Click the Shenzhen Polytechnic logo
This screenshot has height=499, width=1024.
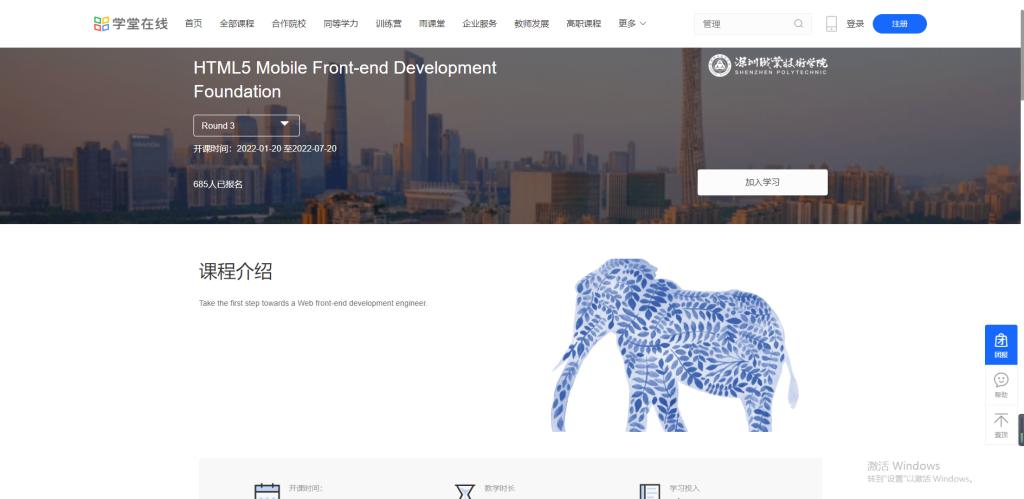coord(767,65)
